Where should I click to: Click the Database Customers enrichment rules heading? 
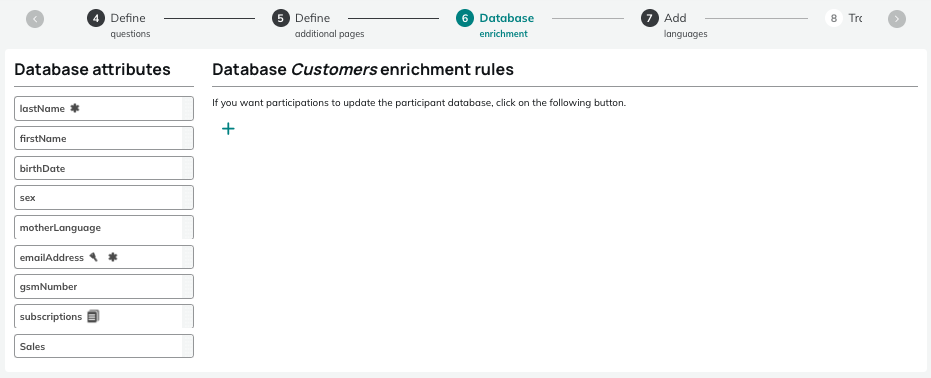(x=363, y=69)
